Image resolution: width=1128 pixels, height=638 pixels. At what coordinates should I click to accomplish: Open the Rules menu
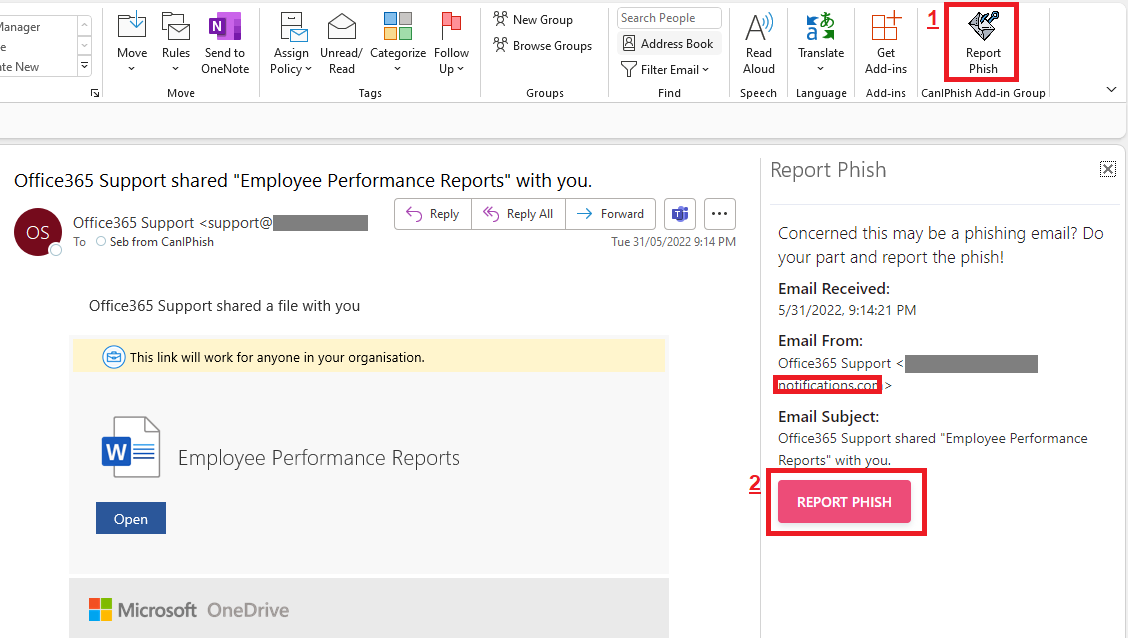(x=176, y=43)
